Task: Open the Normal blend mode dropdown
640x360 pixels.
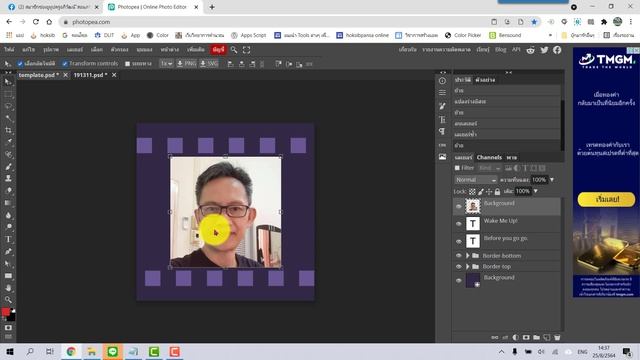Action: click(476, 180)
